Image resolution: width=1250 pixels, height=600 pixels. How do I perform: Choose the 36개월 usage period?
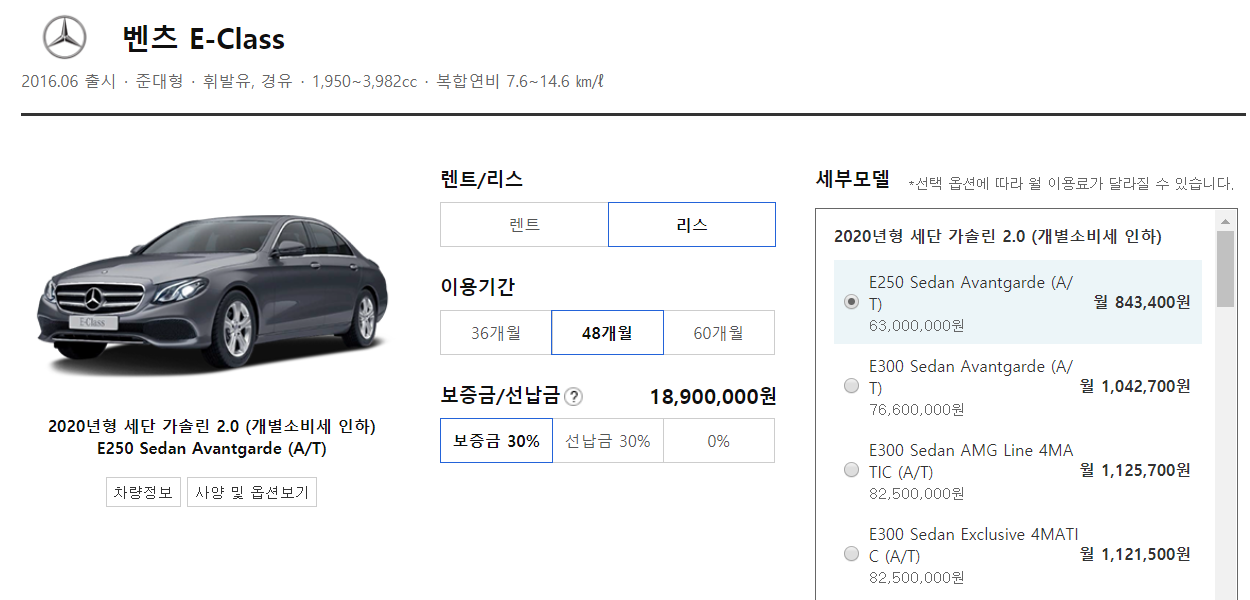click(x=496, y=333)
